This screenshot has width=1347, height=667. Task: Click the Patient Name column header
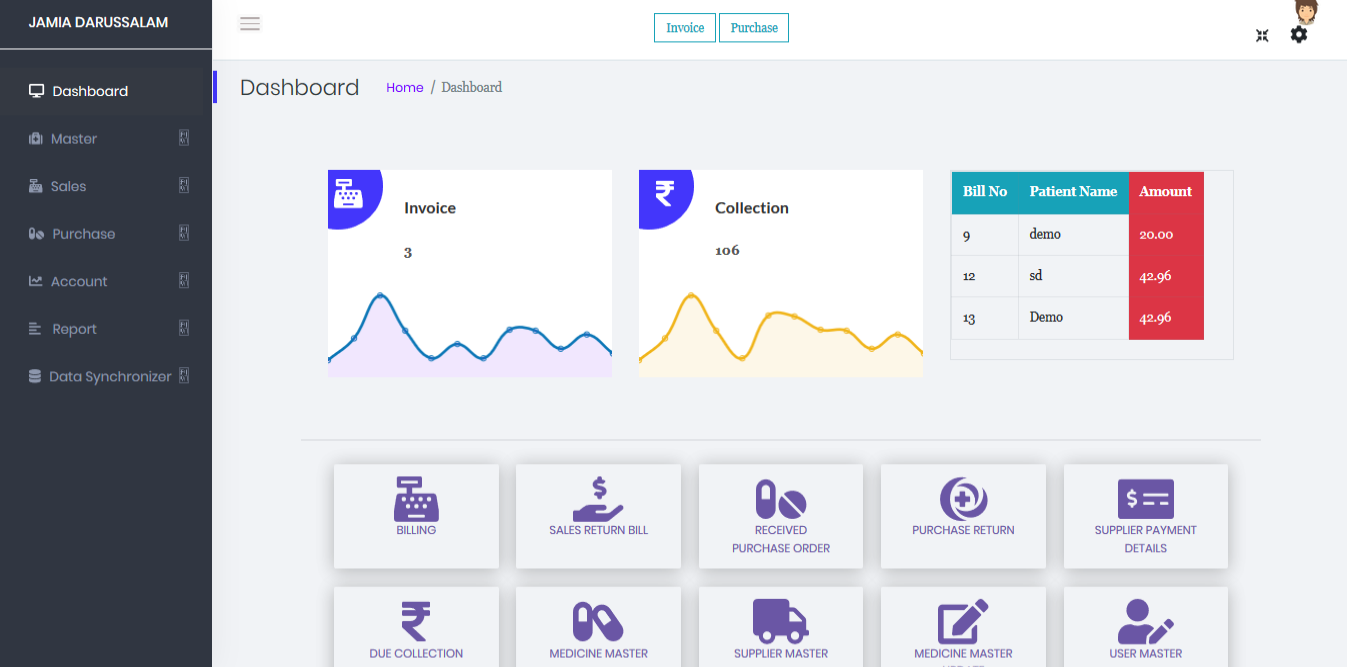click(x=1074, y=192)
